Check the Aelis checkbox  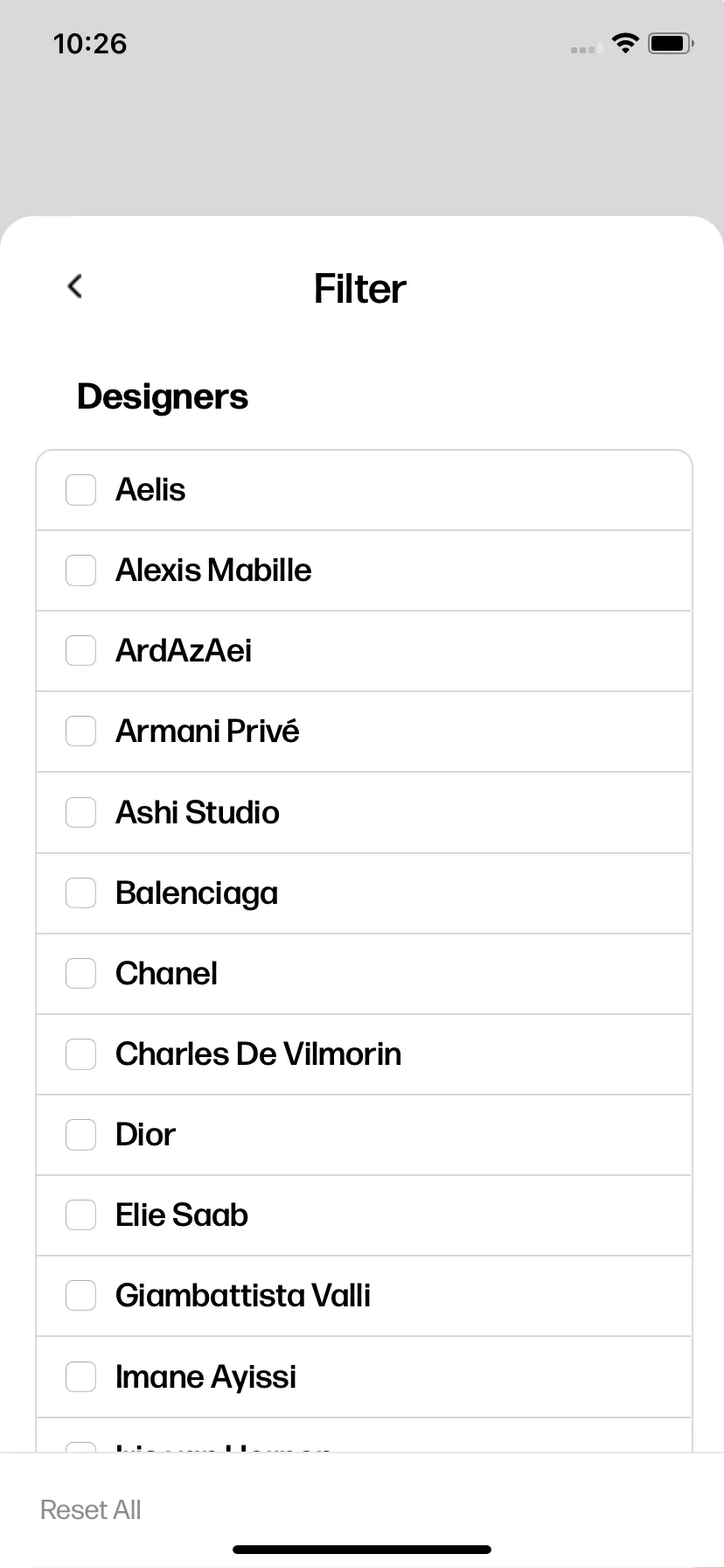click(x=81, y=490)
